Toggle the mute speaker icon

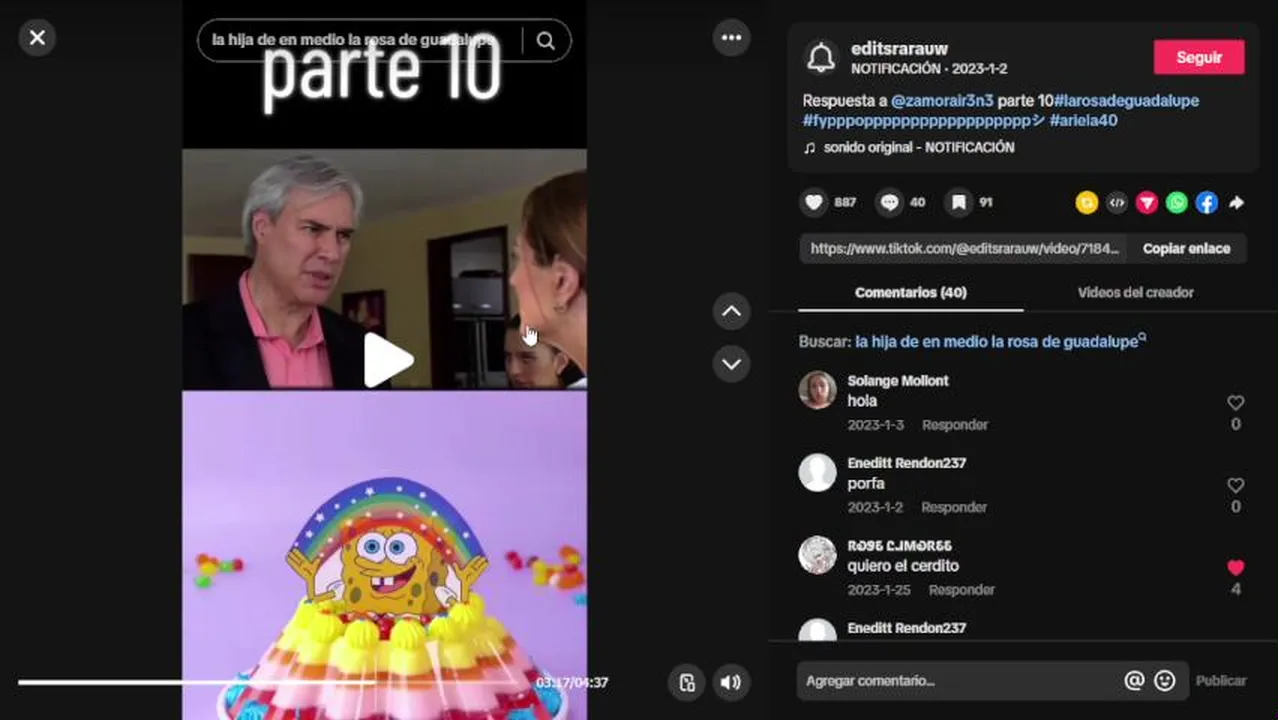coord(731,682)
